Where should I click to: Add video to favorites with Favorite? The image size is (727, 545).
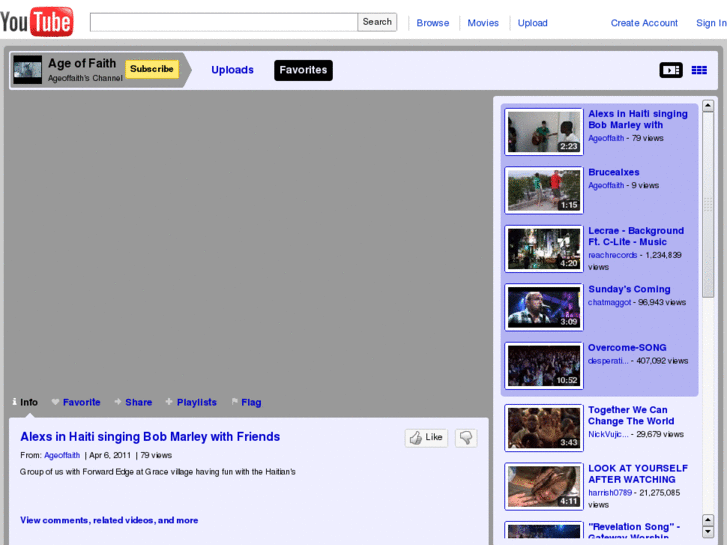[76, 402]
